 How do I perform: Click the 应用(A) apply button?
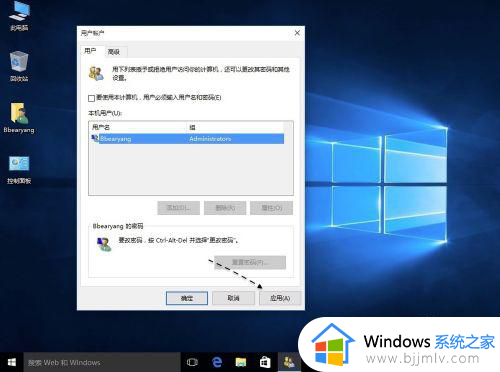[280, 298]
